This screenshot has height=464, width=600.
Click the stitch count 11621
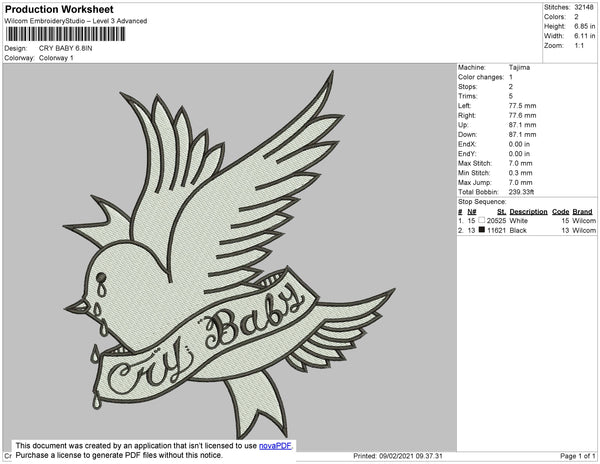[496, 230]
